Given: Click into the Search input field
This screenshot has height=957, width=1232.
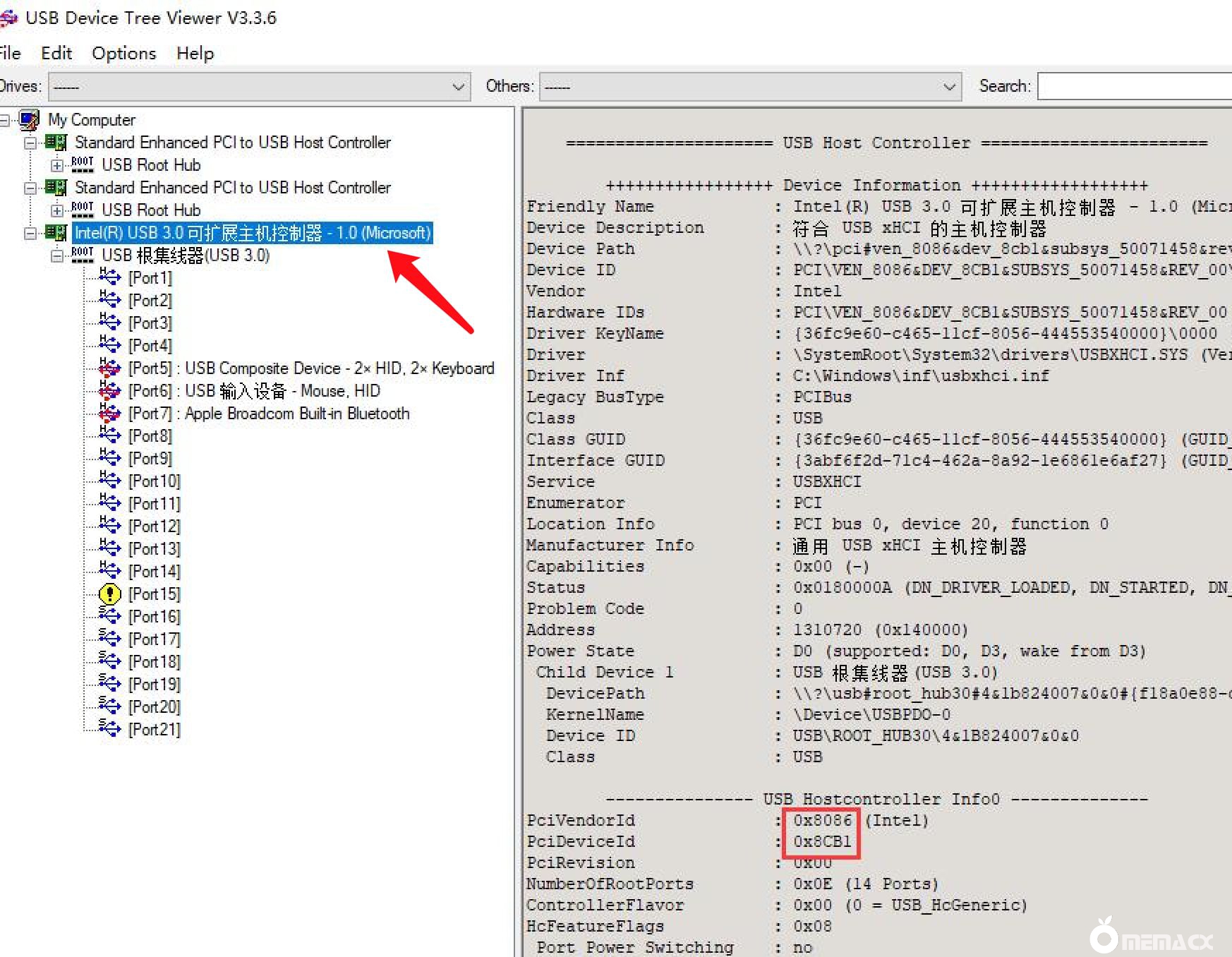Looking at the screenshot, I should point(1133,87).
